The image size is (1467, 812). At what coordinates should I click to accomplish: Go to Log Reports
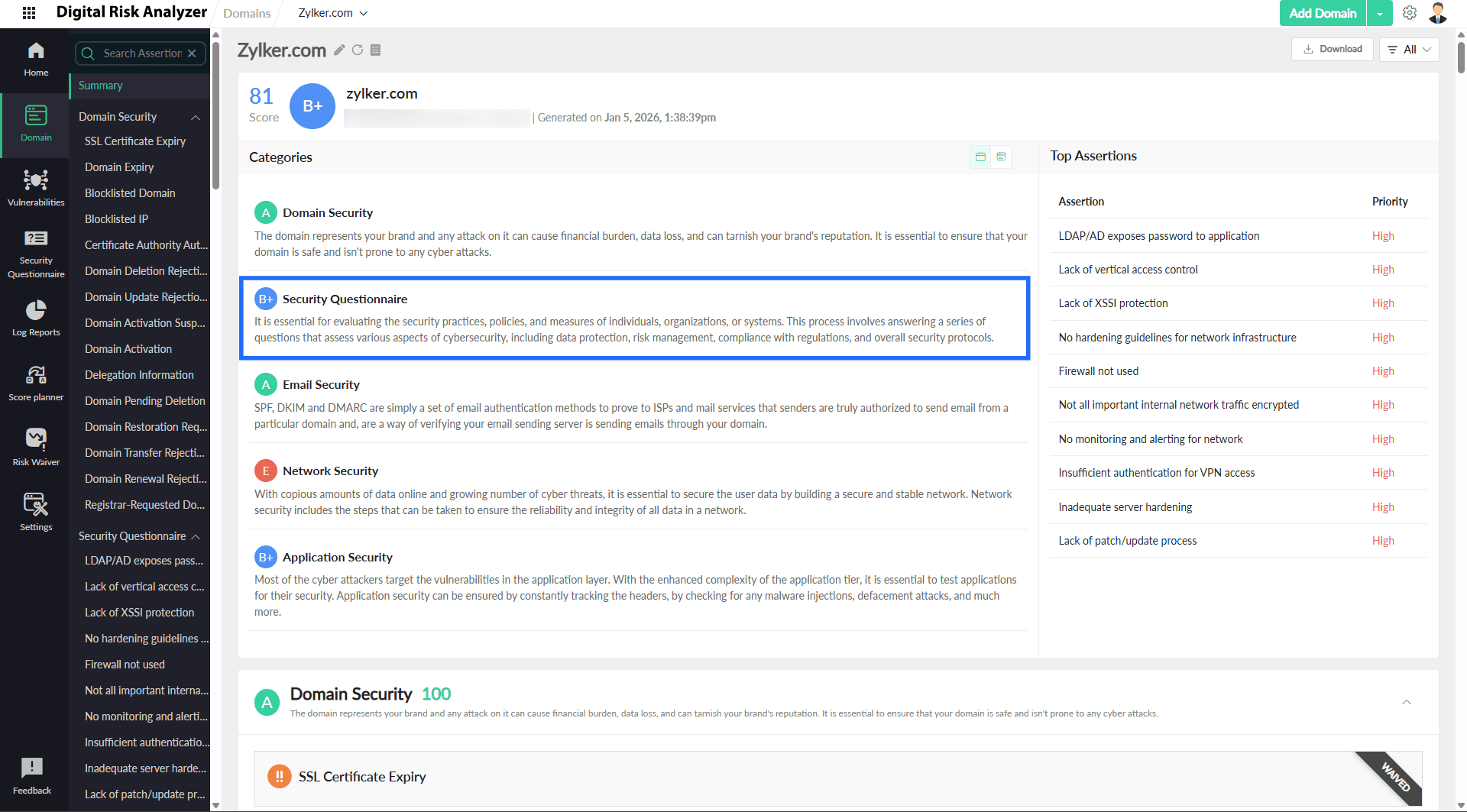(x=36, y=318)
